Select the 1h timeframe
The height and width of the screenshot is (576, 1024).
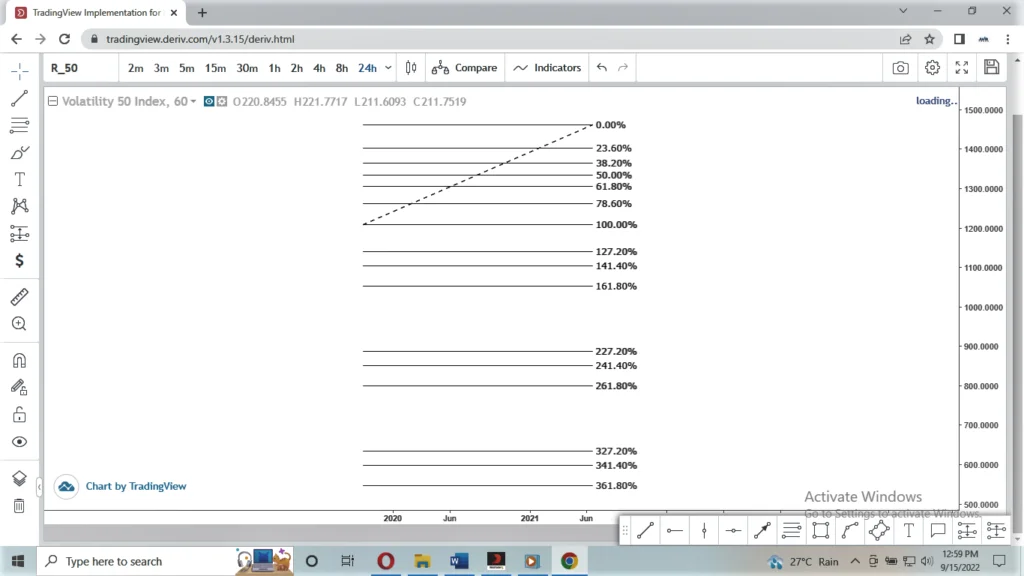click(x=274, y=68)
